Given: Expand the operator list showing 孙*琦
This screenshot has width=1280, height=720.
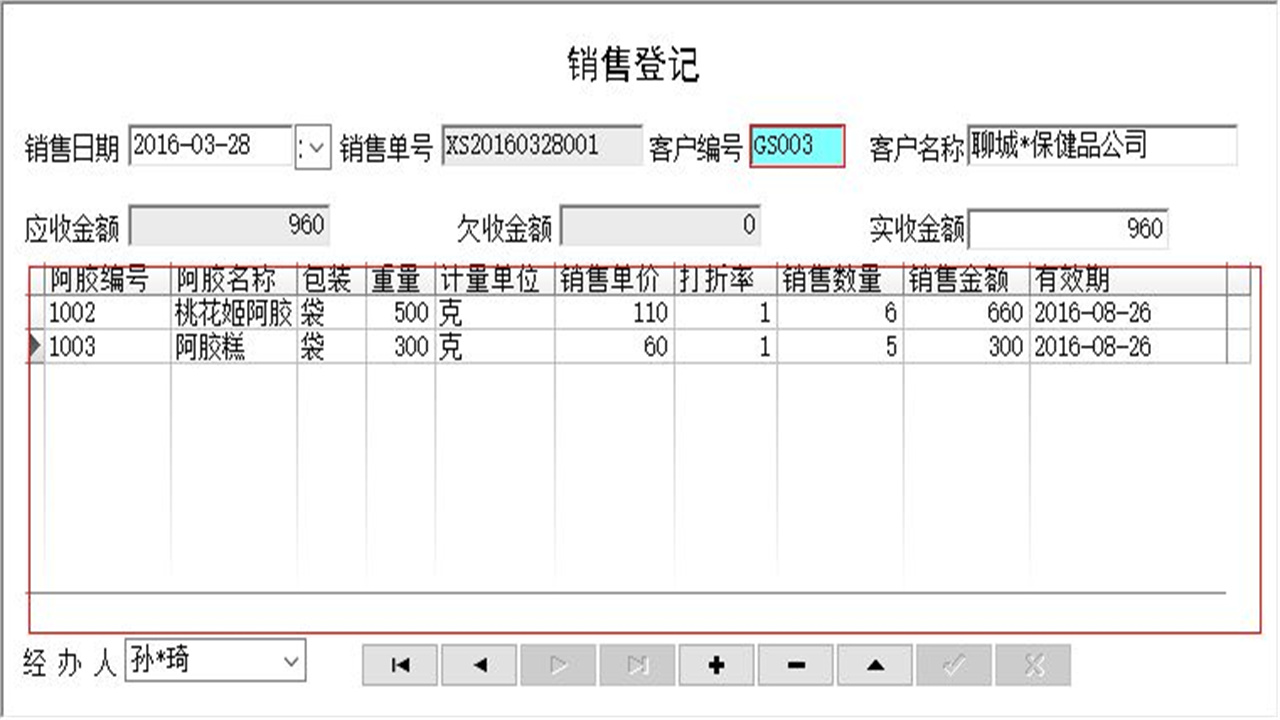Looking at the screenshot, I should [x=291, y=660].
